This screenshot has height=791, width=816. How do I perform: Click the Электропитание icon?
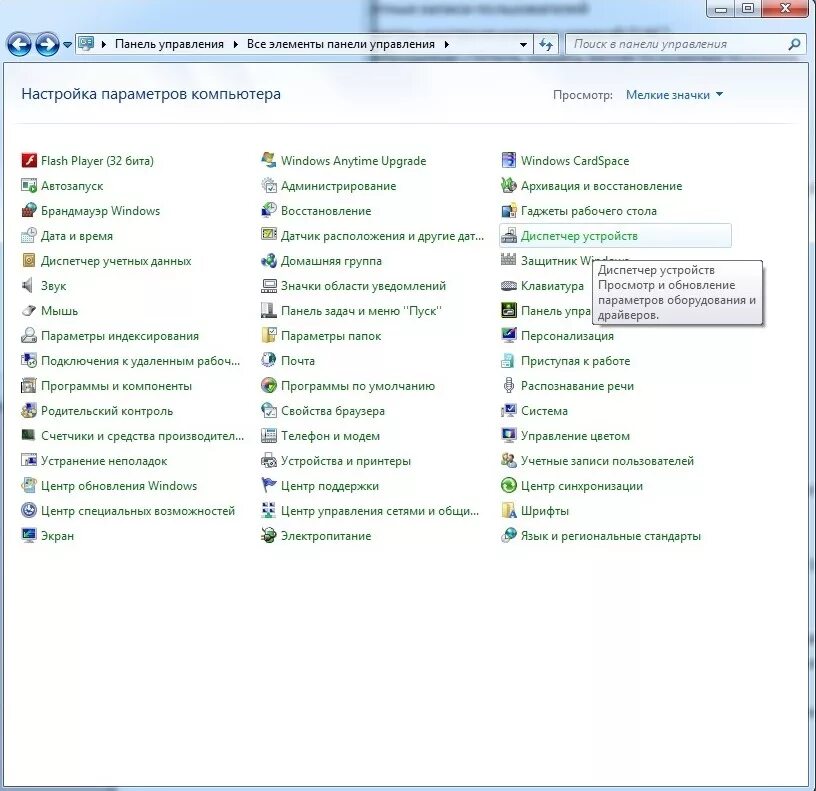269,535
